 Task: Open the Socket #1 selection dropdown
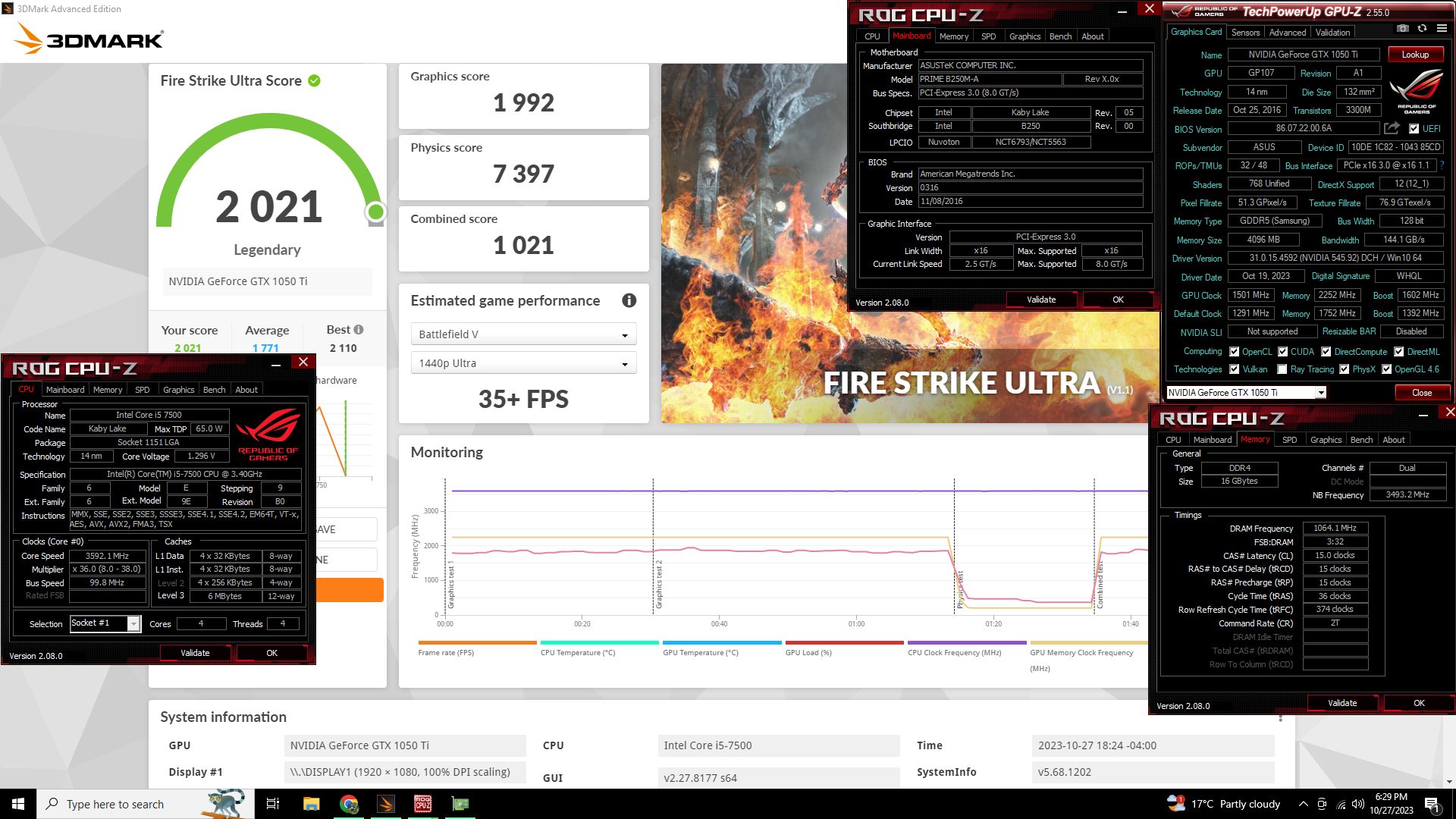click(105, 623)
